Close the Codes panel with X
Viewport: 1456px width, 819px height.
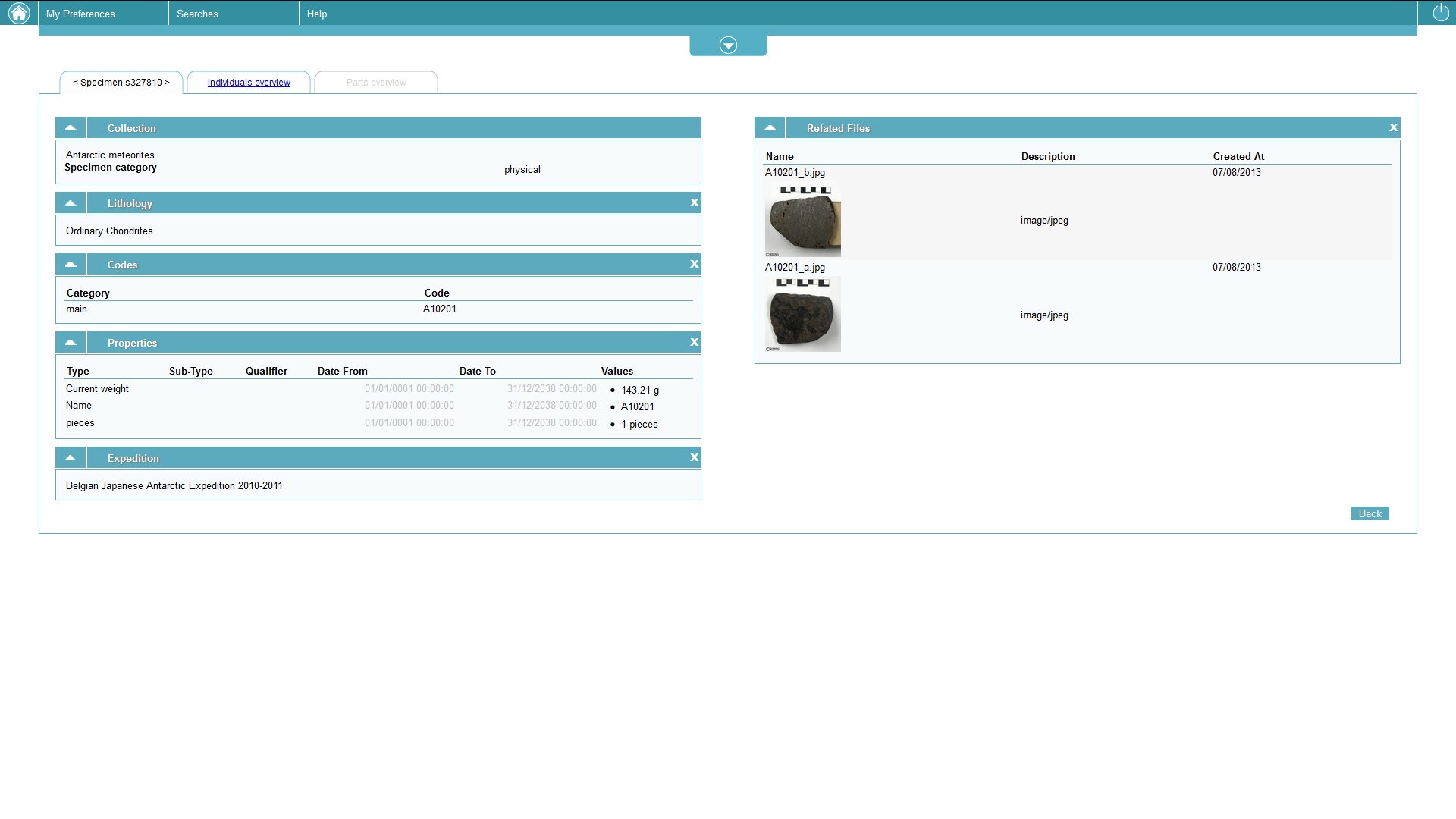694,264
